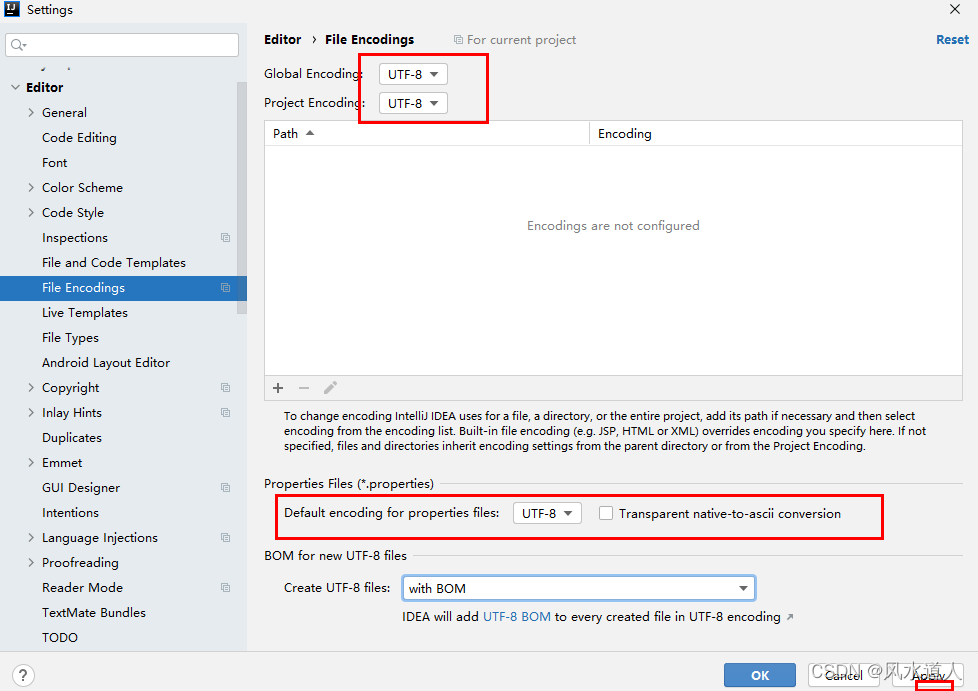Add a new path mapping with the plus icon
The width and height of the screenshot is (978, 691).
[x=278, y=387]
